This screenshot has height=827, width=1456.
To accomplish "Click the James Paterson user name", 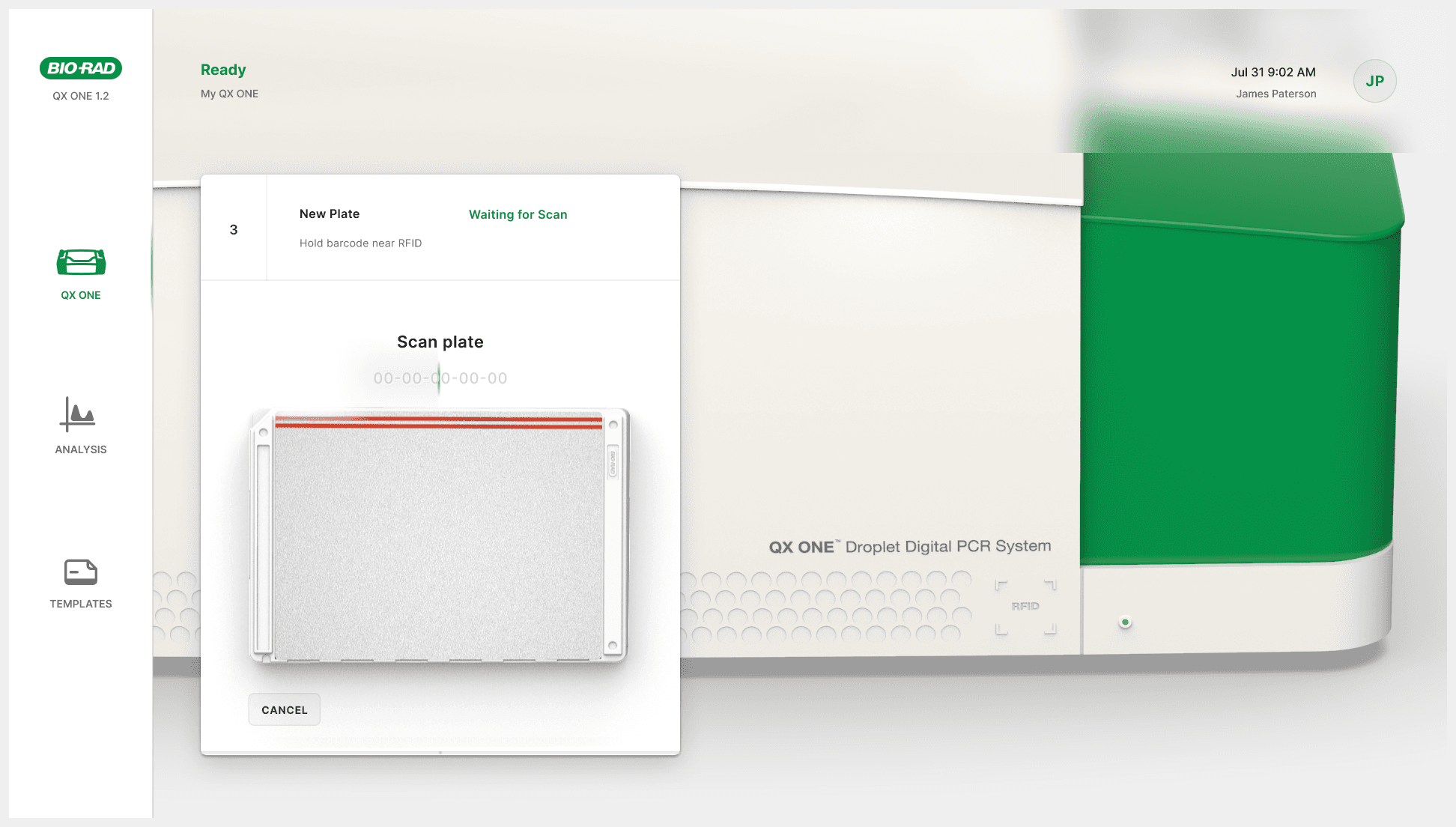I will point(1275,94).
